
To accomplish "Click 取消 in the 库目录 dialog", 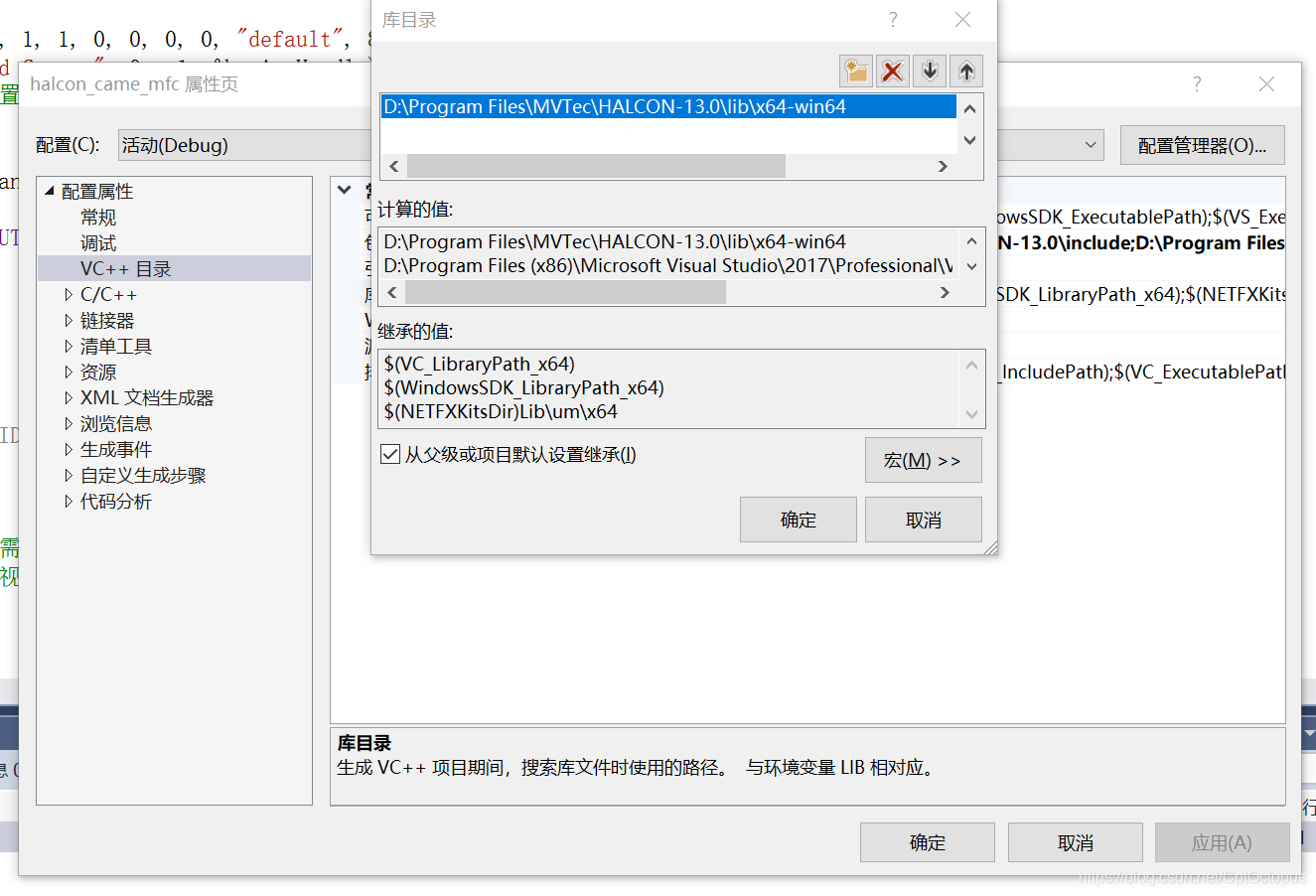I will 924,520.
